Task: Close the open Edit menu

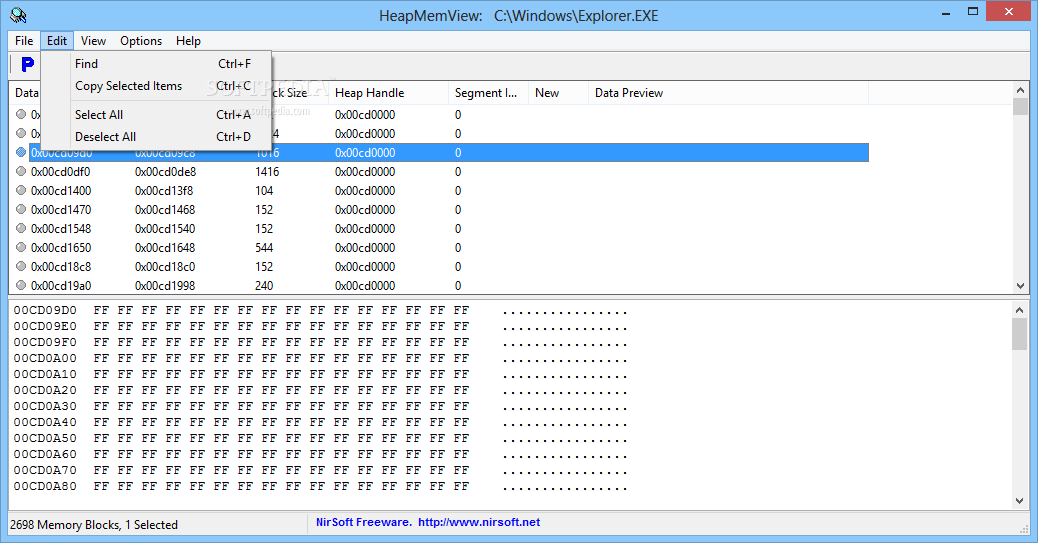Action: point(57,40)
